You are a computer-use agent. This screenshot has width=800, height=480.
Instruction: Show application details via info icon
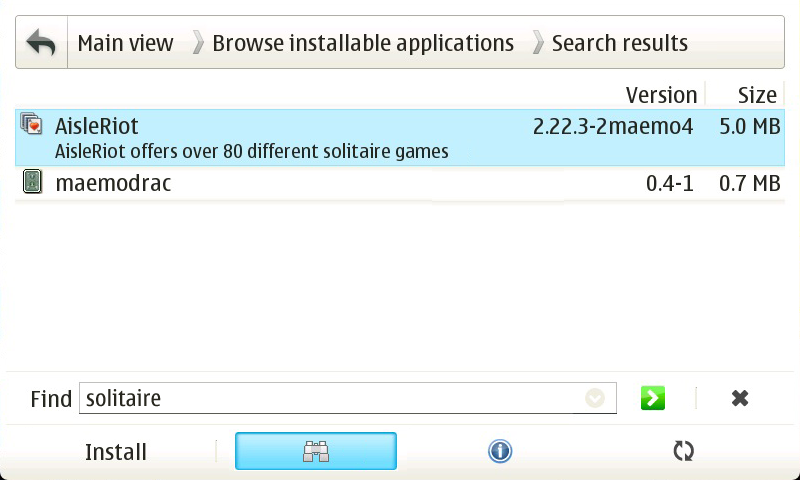pyautogui.click(x=500, y=451)
